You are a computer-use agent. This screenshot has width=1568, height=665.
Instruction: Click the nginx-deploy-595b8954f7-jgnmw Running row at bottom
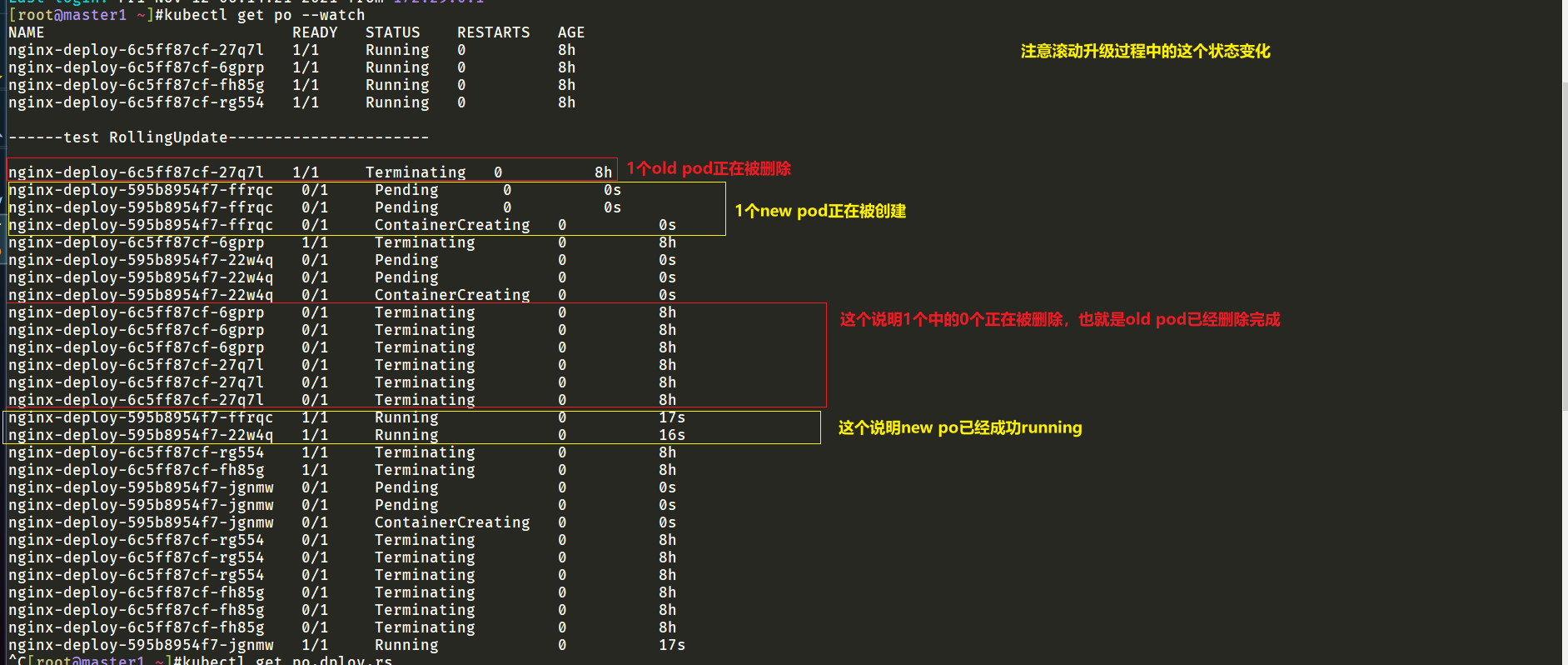coord(347,645)
